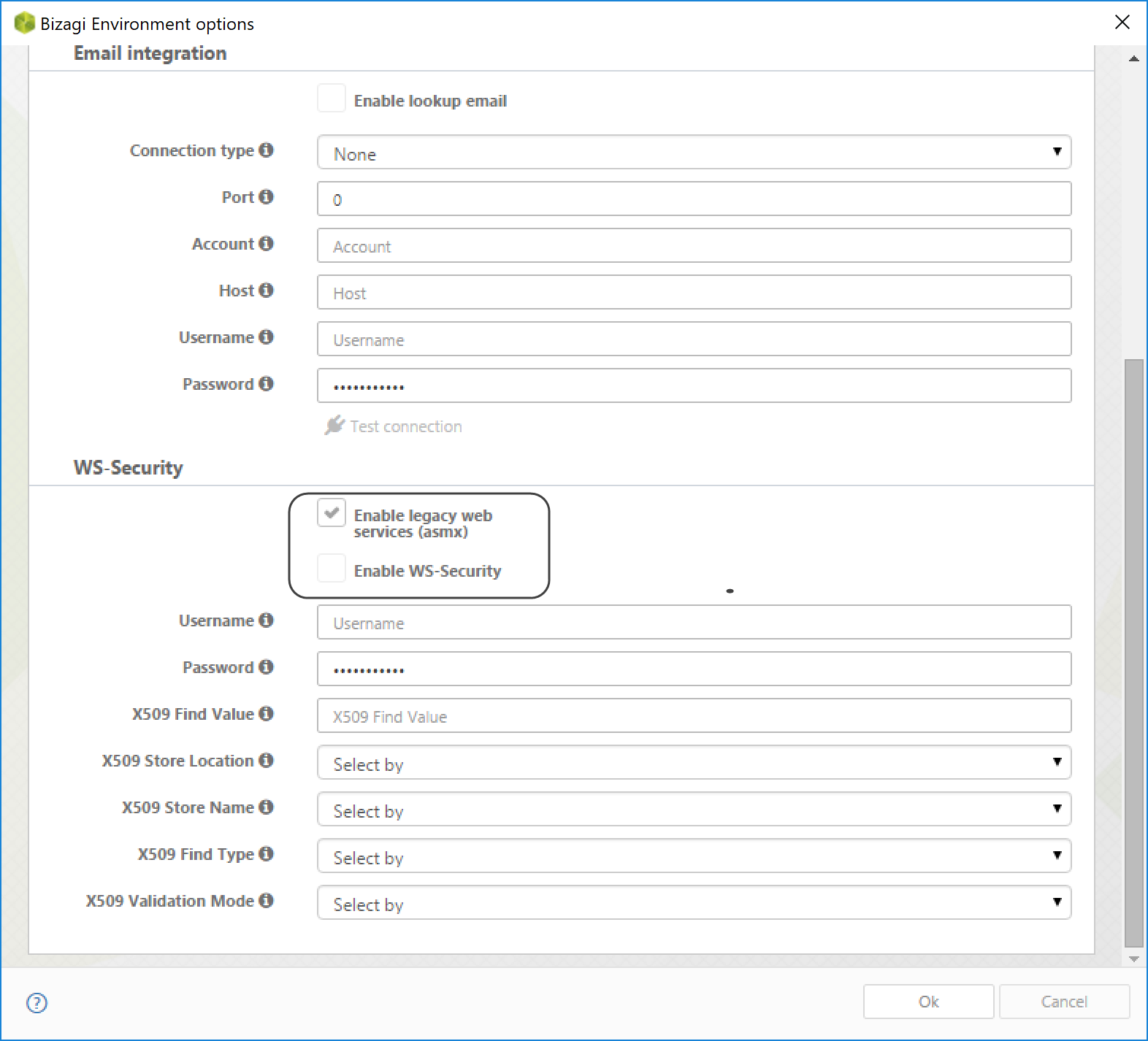
Task: Enable lookup email checkbox
Action: point(332,99)
